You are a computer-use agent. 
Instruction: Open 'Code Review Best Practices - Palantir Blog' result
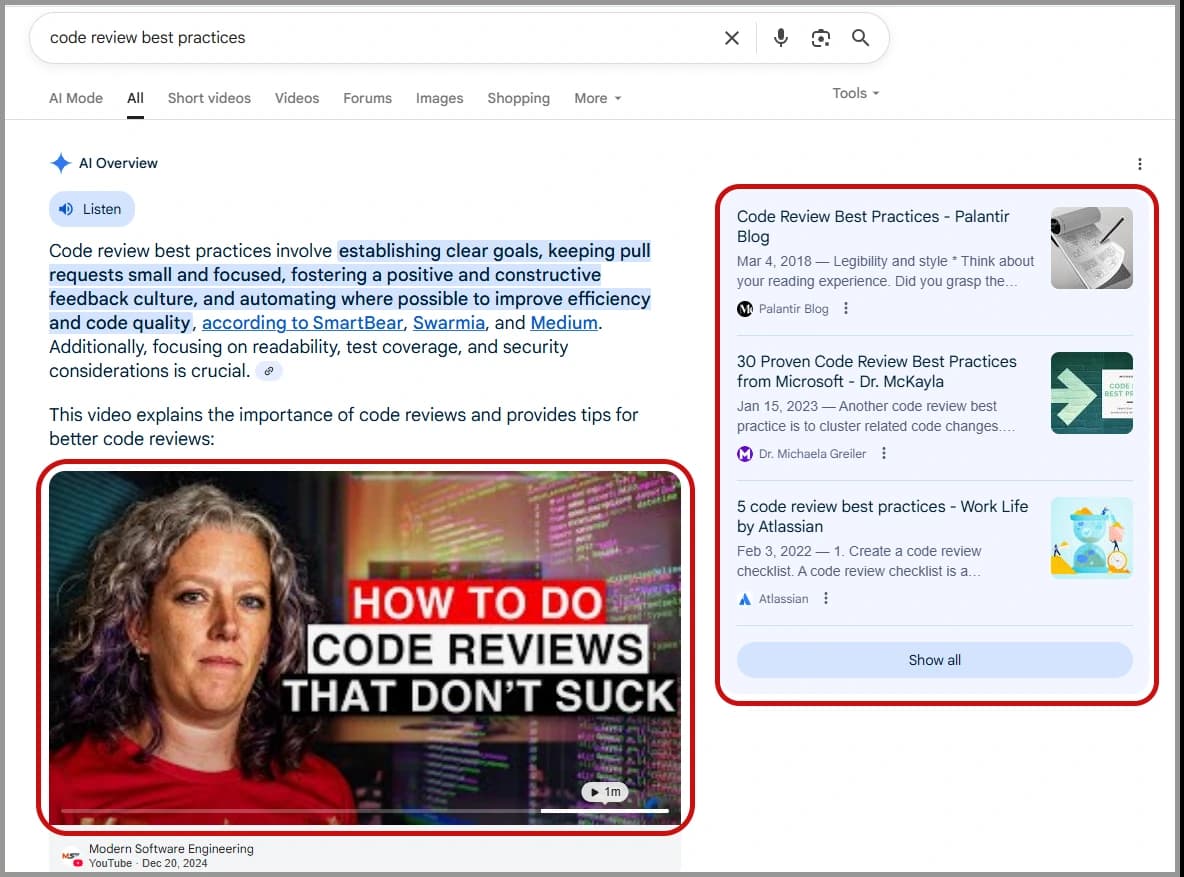click(x=873, y=226)
